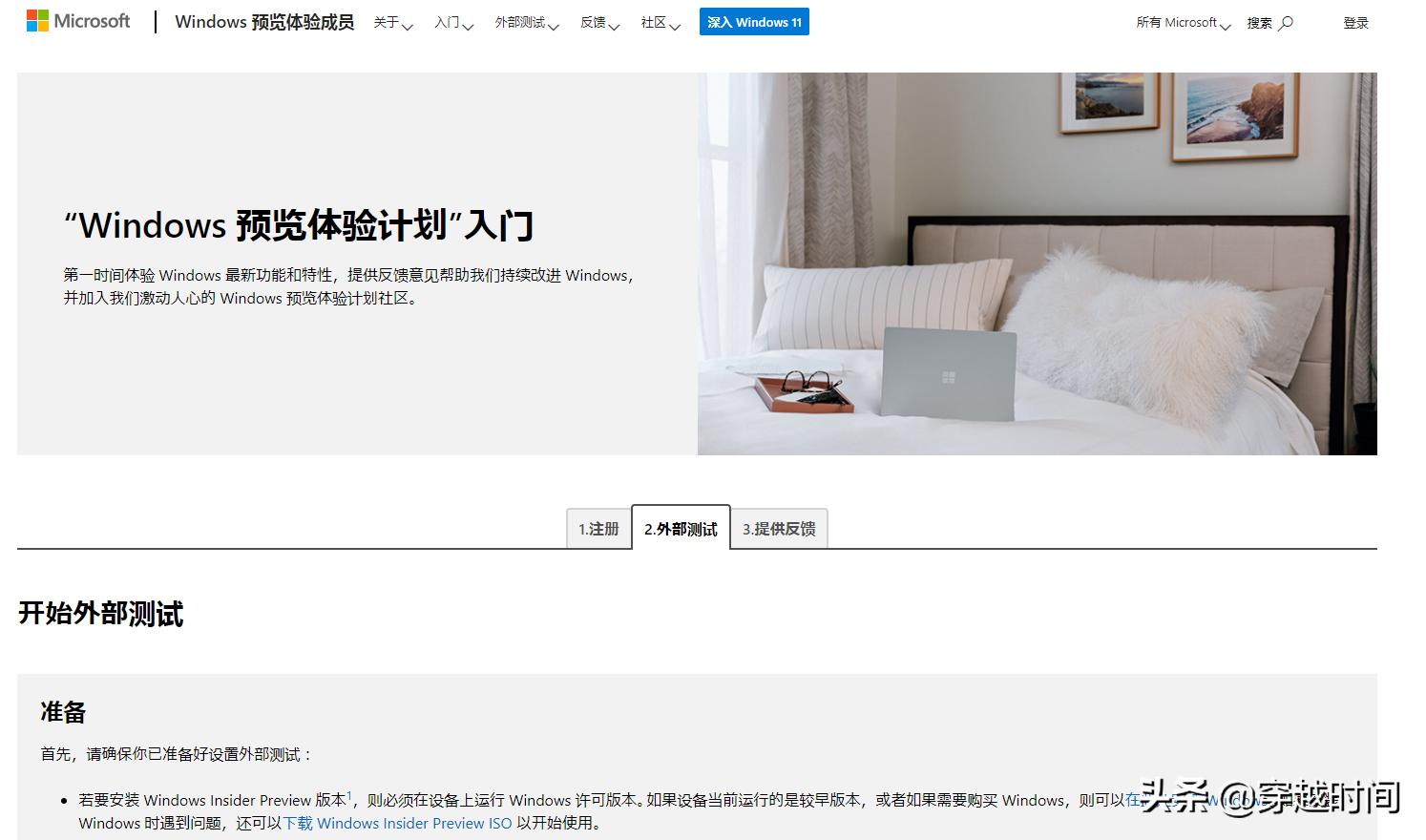Expand the 关于 navigation dropdown
Screen dimensions: 1426x840
pyautogui.click(x=391, y=23)
